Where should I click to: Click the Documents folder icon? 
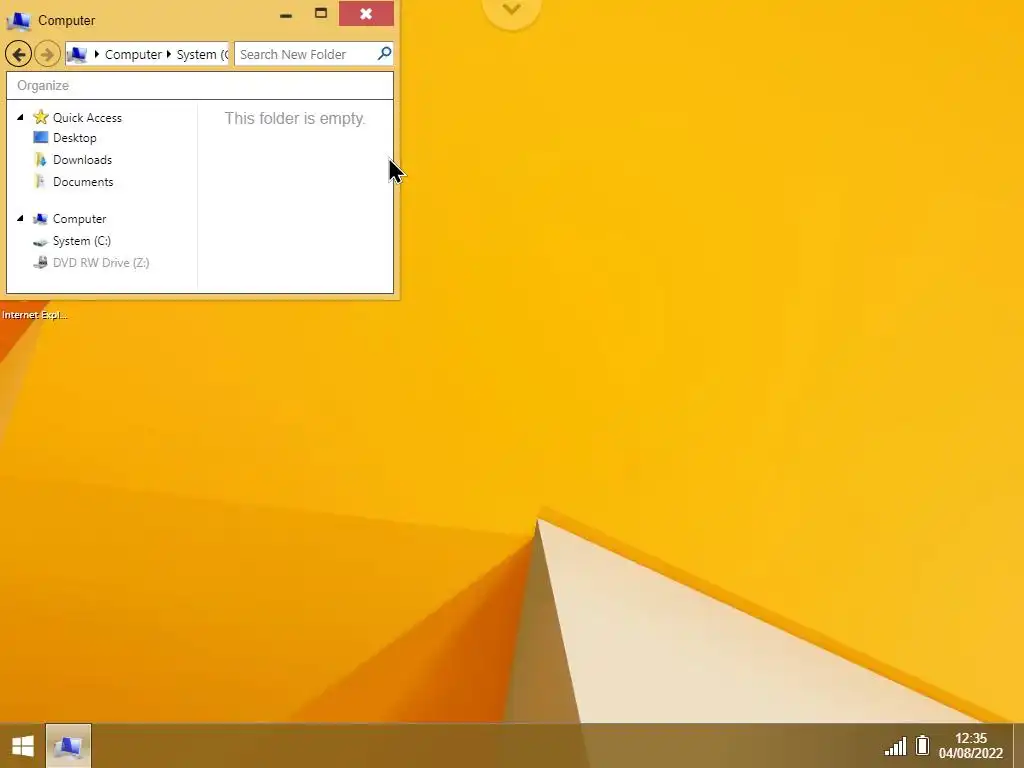tap(40, 181)
